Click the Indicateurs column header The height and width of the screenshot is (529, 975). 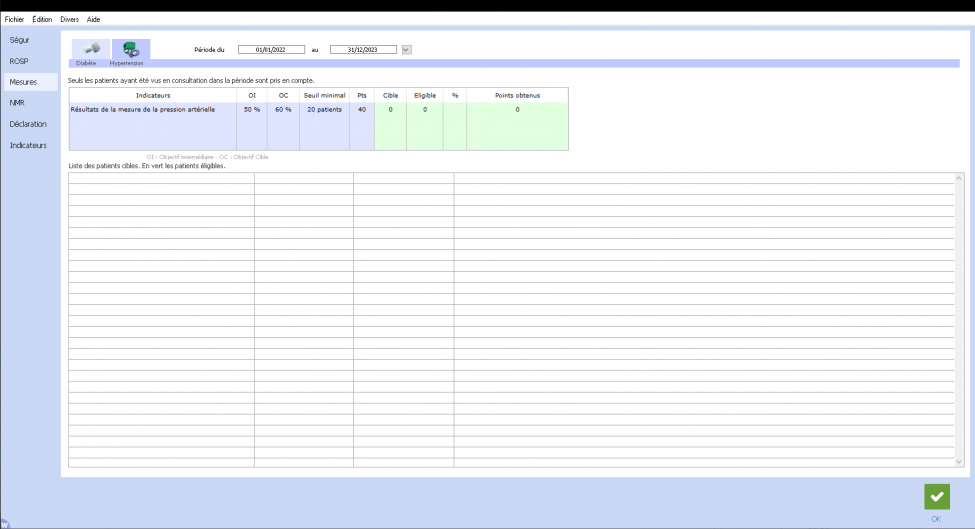[153, 95]
